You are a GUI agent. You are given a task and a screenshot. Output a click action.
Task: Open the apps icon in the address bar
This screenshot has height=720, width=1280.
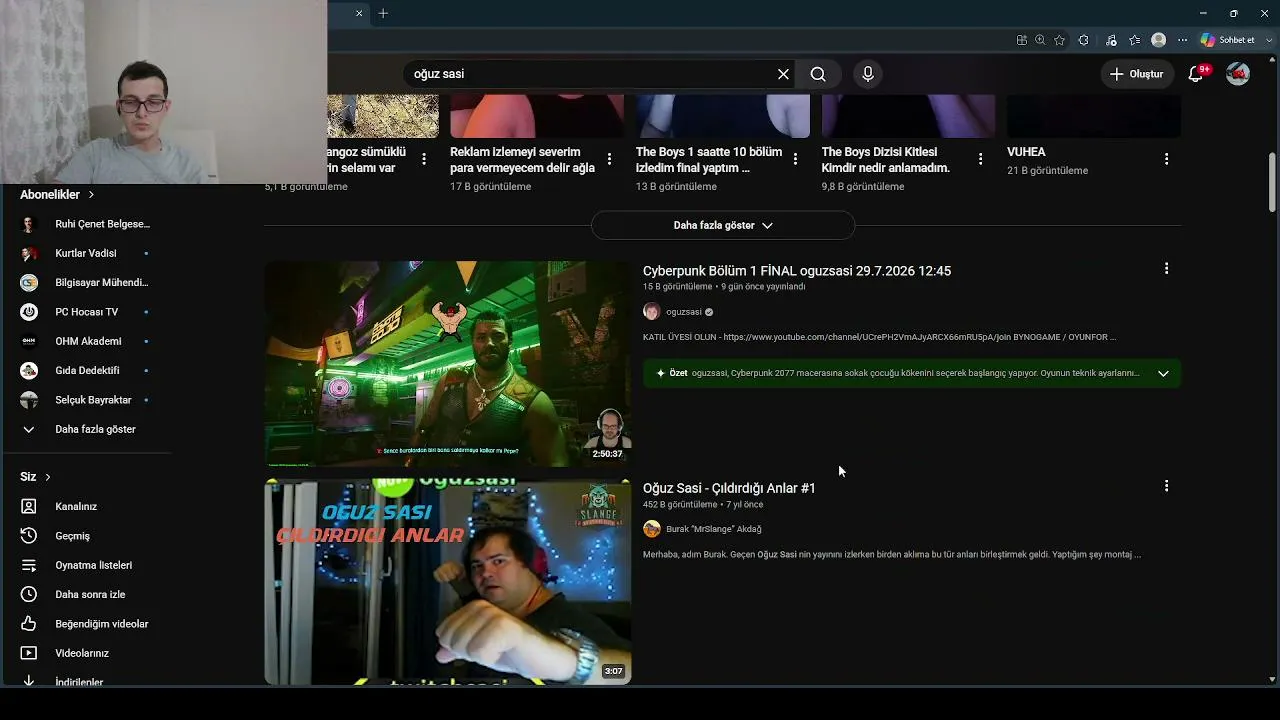coord(1021,40)
